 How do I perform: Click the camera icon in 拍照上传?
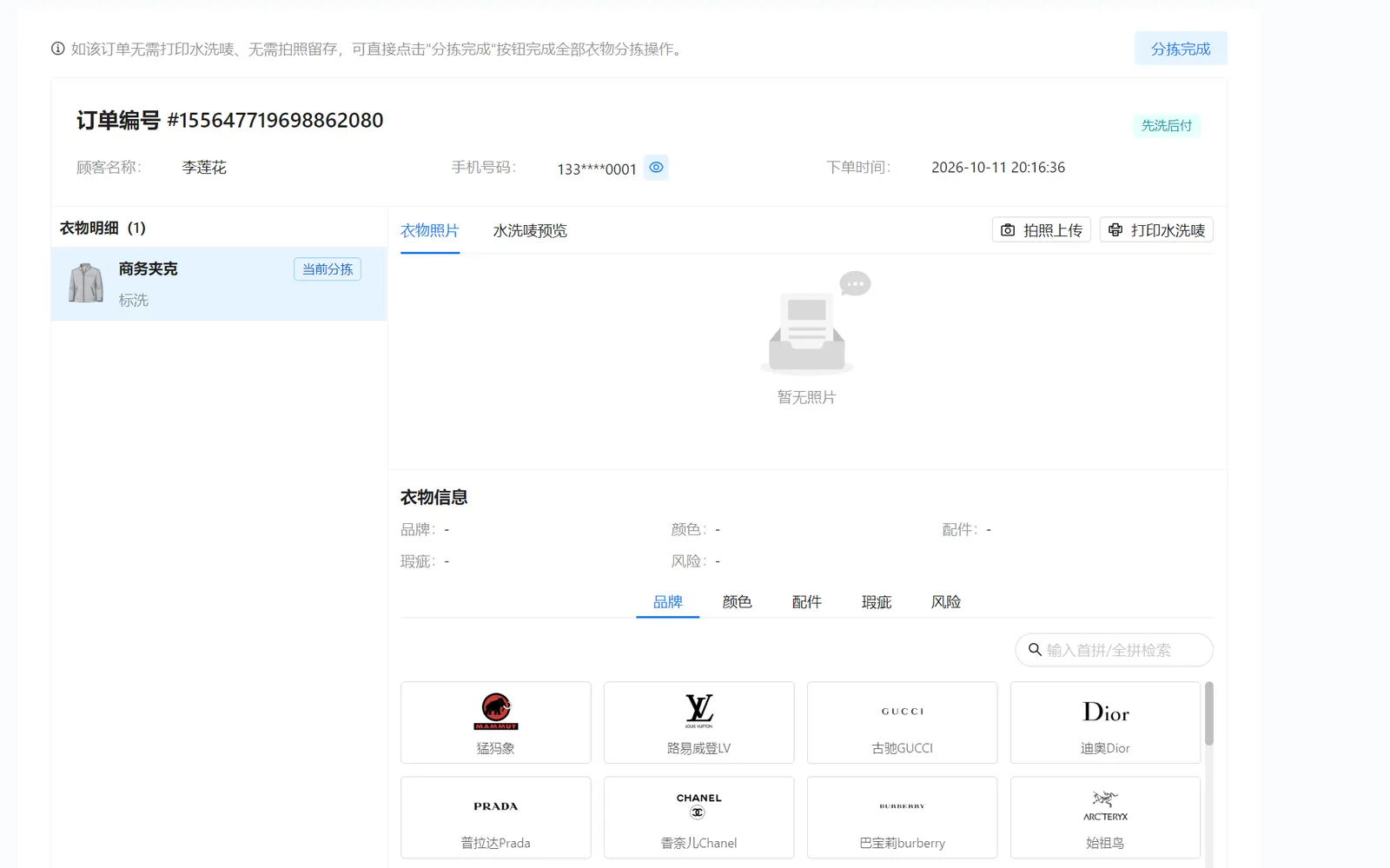(x=1008, y=230)
